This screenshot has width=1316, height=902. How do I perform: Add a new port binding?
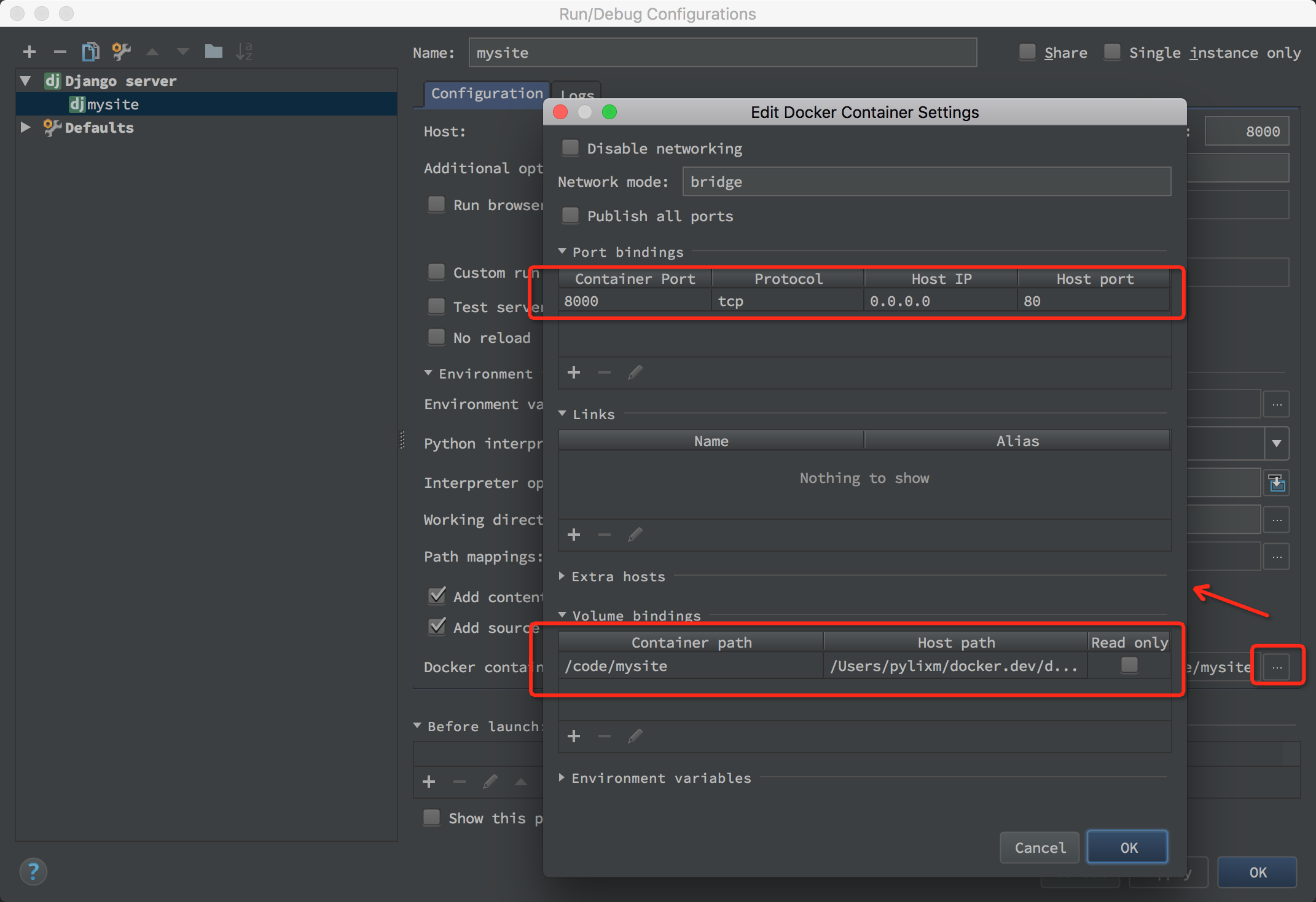[573, 372]
